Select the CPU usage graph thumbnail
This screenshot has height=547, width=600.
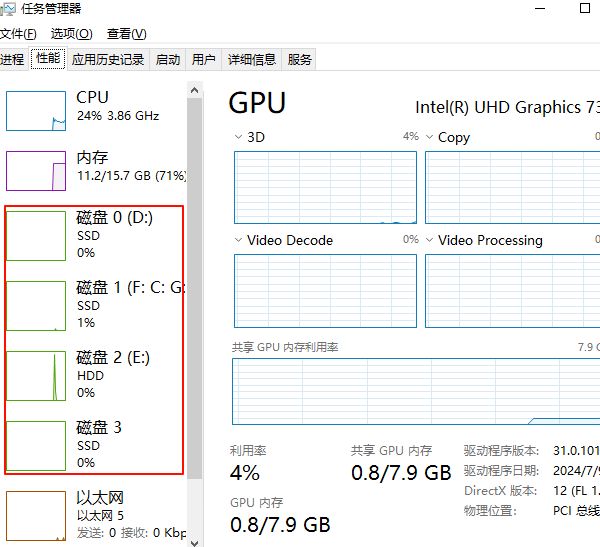36,111
